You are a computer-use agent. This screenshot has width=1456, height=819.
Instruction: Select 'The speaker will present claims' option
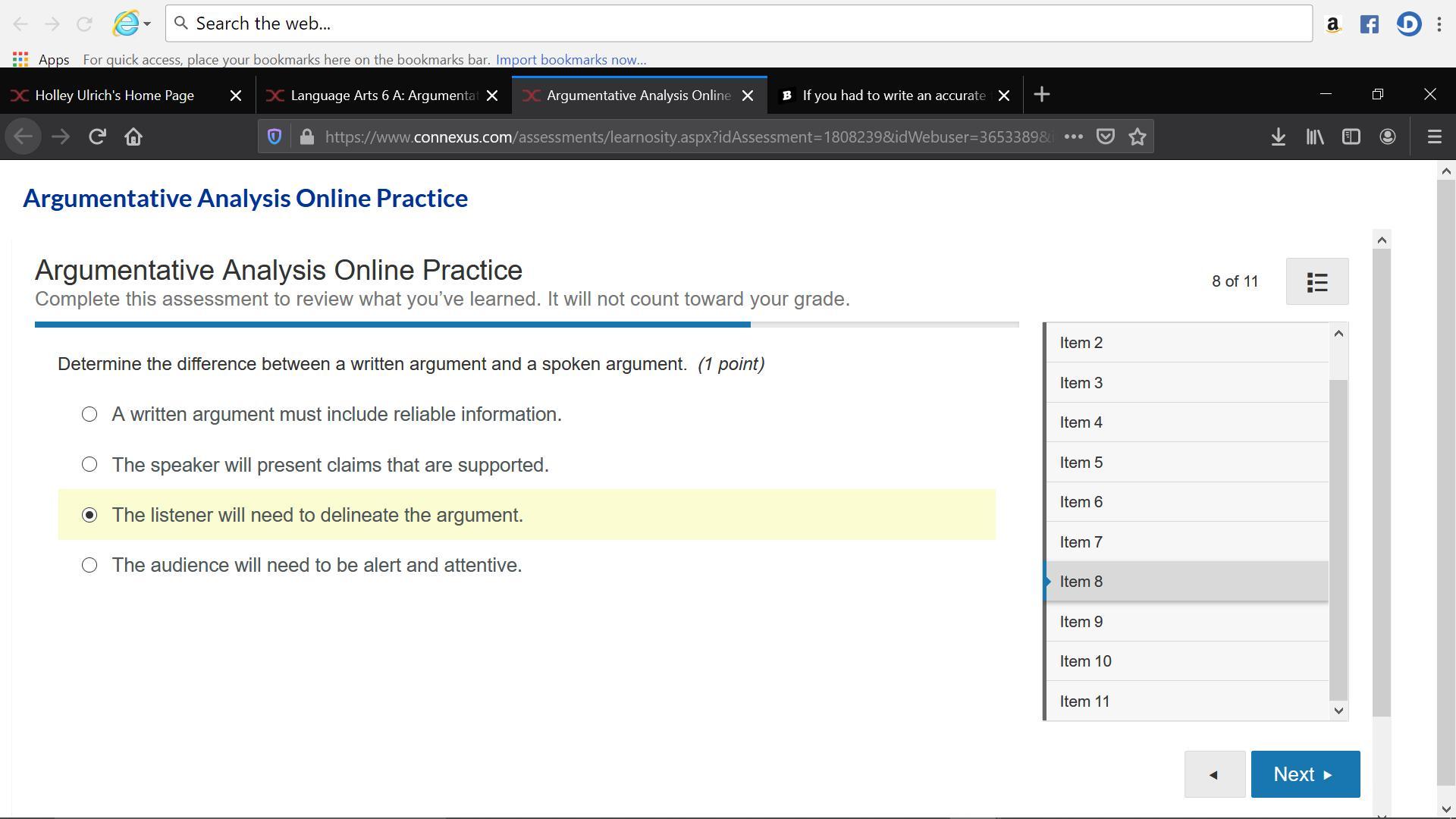[x=89, y=465]
